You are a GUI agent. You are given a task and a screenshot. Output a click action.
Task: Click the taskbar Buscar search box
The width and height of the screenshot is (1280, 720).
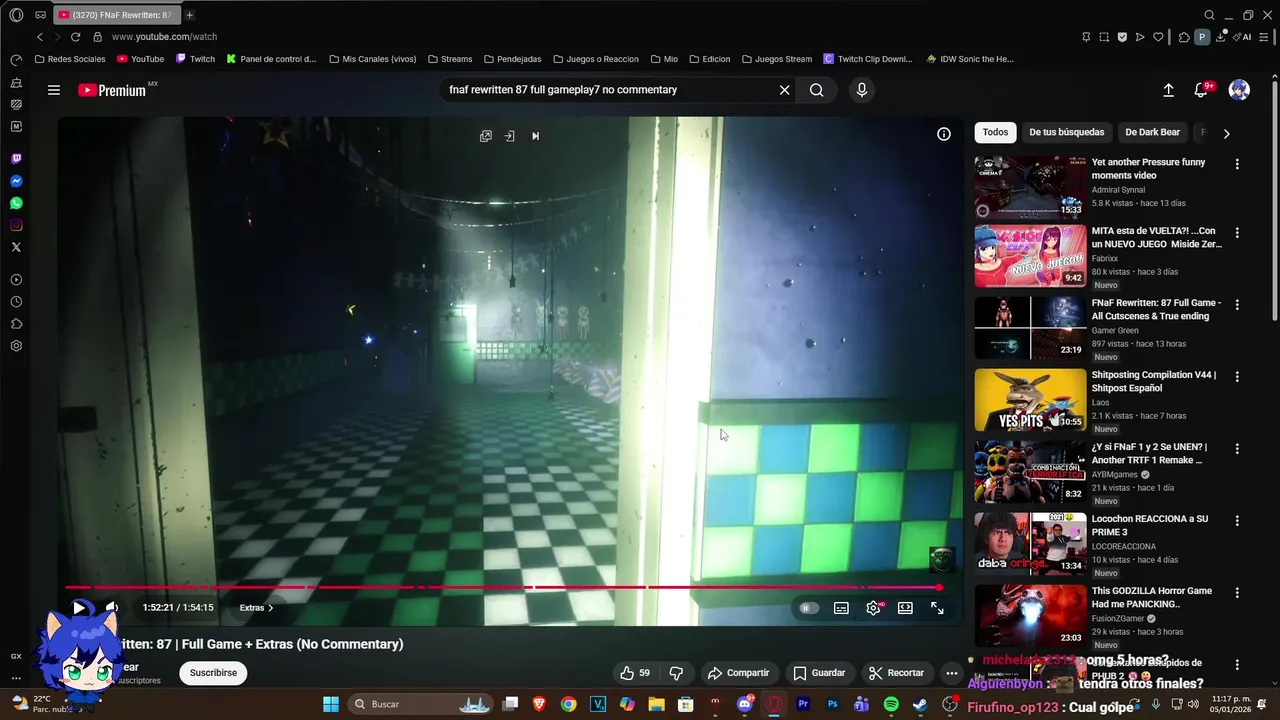tap(421, 704)
